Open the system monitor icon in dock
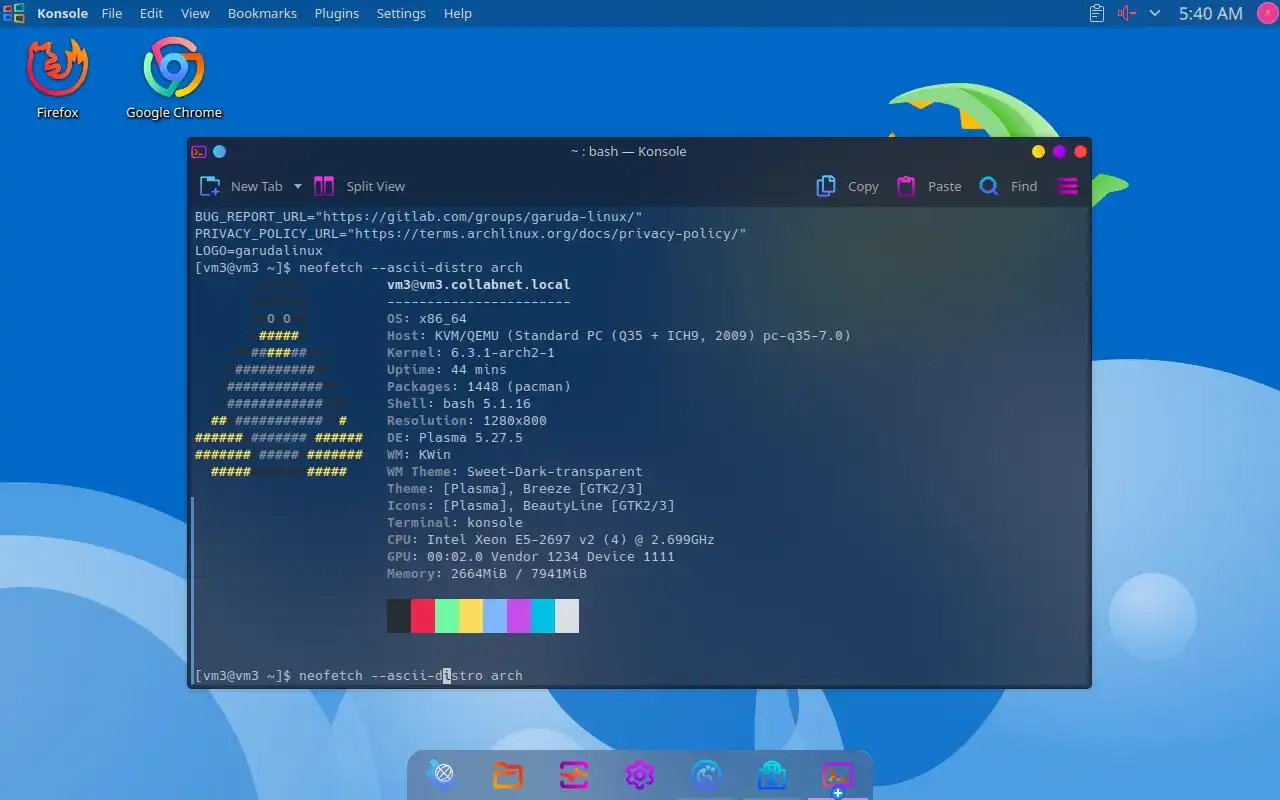Image resolution: width=1280 pixels, height=800 pixels. tap(573, 774)
